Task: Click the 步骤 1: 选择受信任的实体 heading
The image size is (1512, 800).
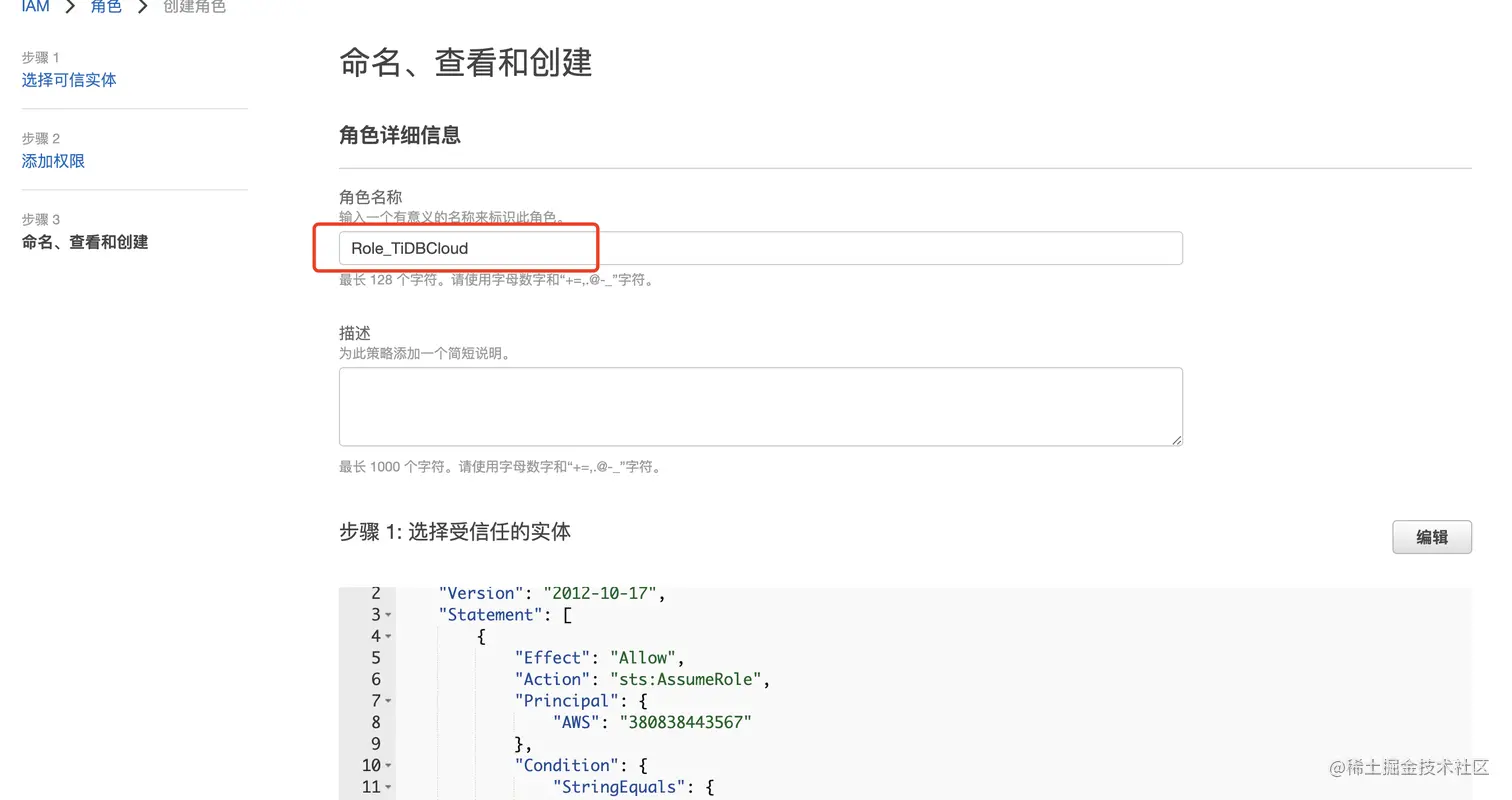Action: coord(455,532)
